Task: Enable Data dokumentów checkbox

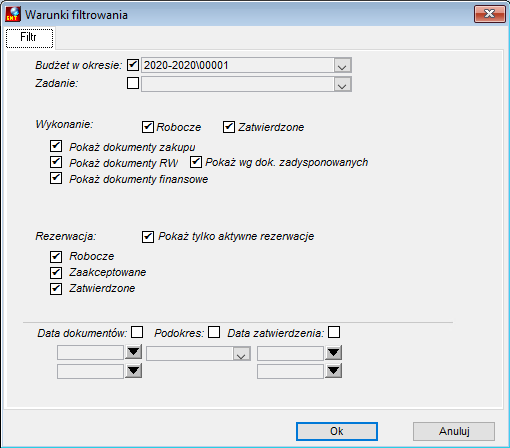Action: coord(137,332)
